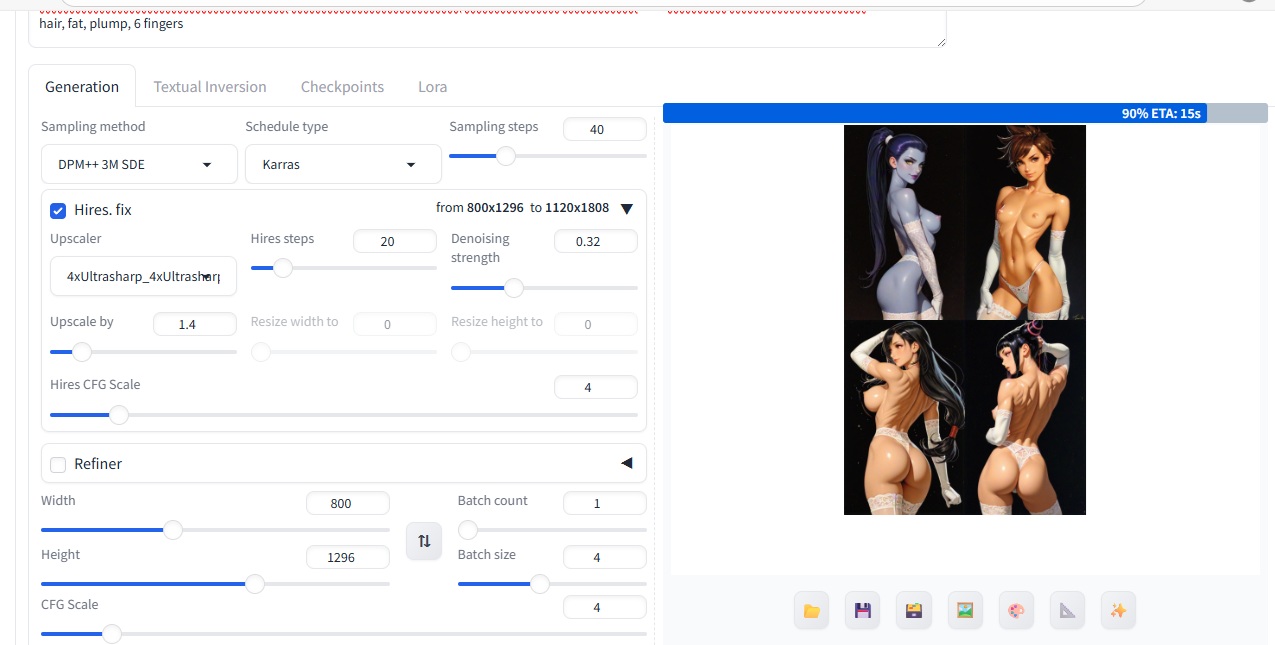Screen dimensions: 1275x645
Task: Send image to inpaint palette icon
Action: [x=1016, y=610]
